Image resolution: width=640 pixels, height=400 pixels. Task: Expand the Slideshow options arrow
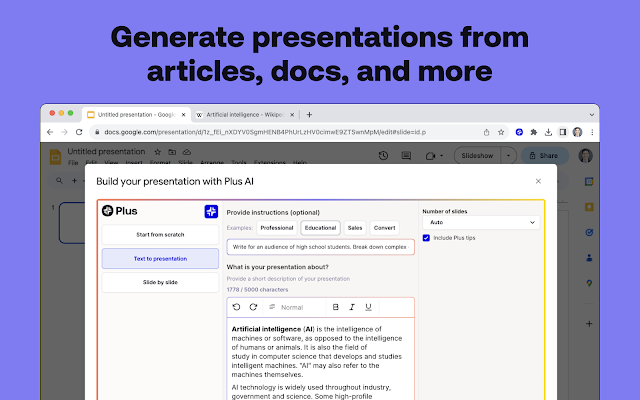coord(508,156)
